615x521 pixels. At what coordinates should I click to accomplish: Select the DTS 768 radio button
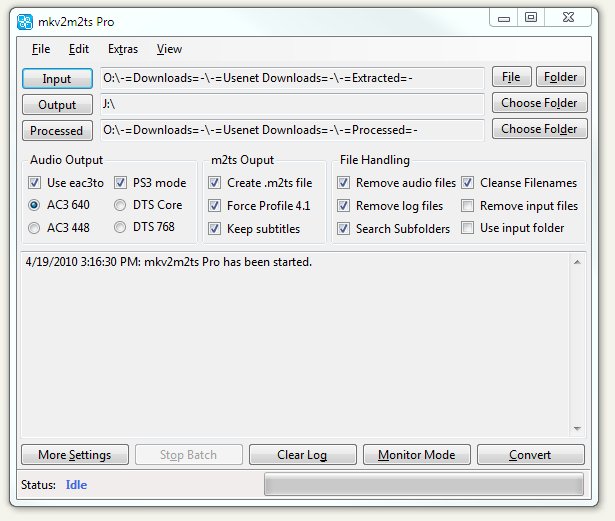pos(120,227)
